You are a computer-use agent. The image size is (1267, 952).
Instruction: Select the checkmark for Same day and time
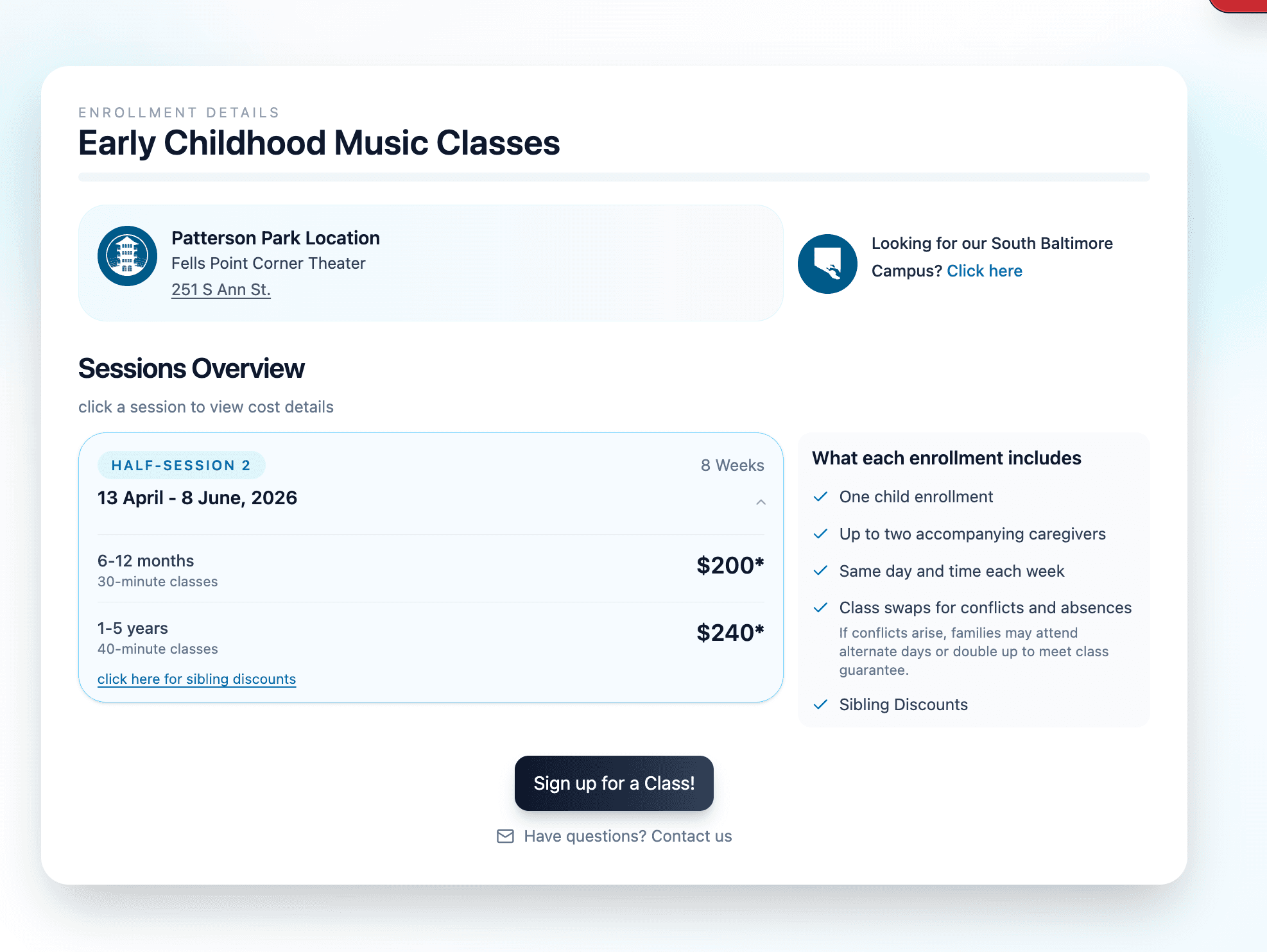tap(821, 570)
